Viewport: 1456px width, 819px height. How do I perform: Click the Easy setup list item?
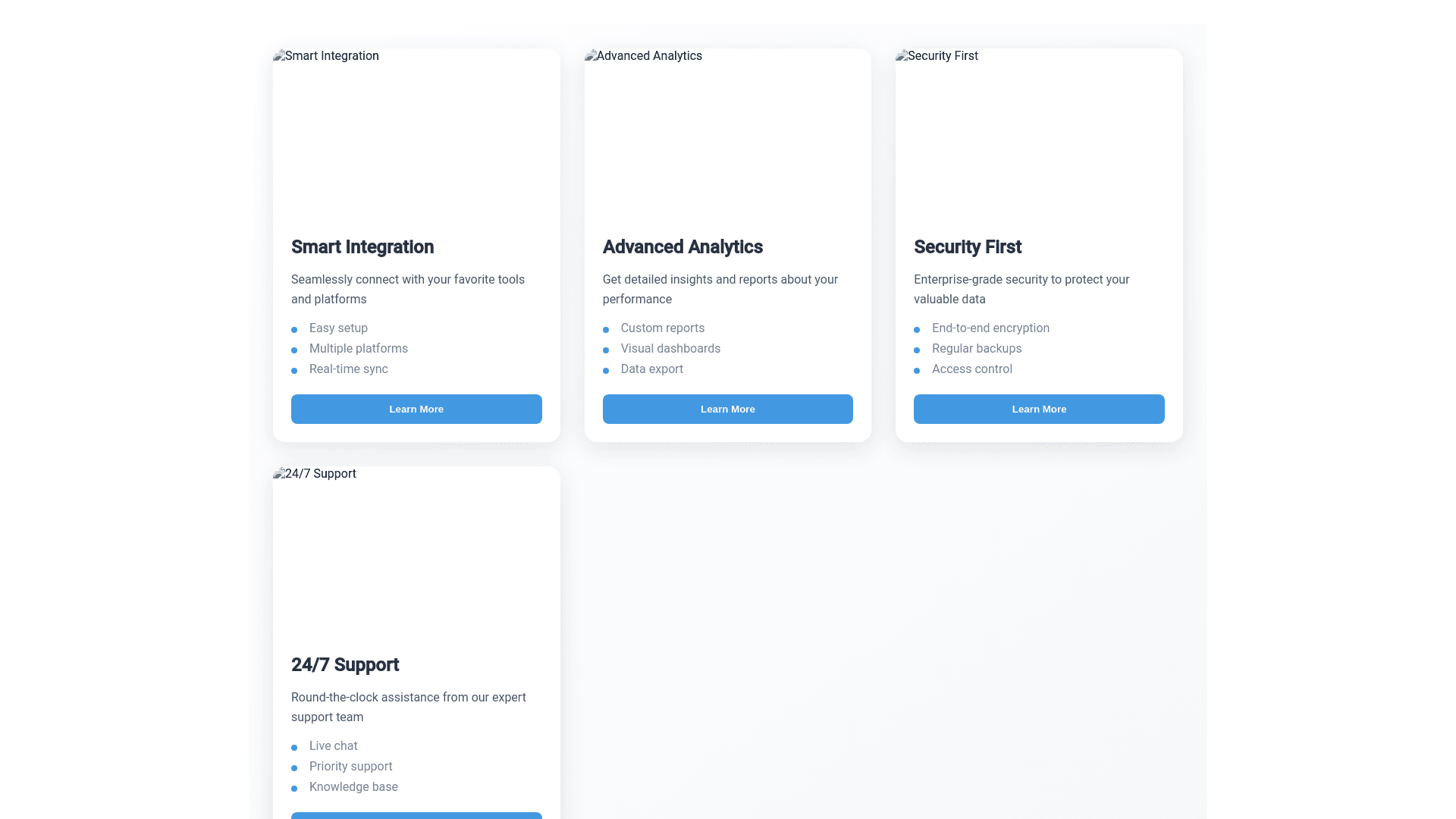[x=338, y=328]
